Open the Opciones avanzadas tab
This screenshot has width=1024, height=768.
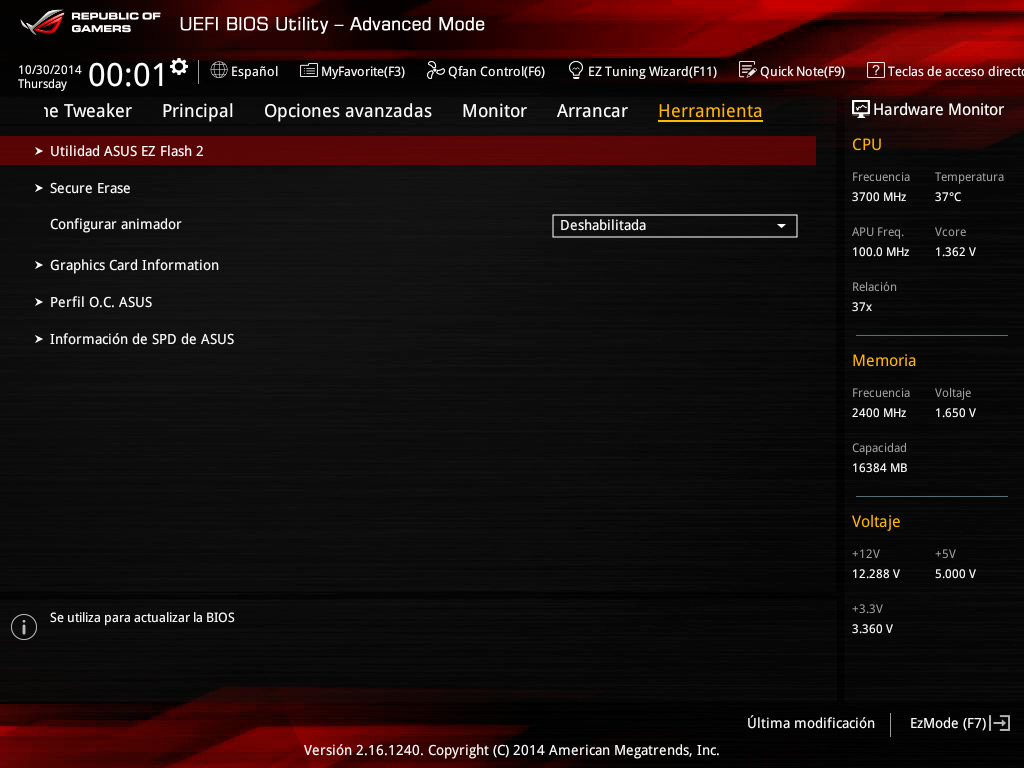tap(348, 111)
